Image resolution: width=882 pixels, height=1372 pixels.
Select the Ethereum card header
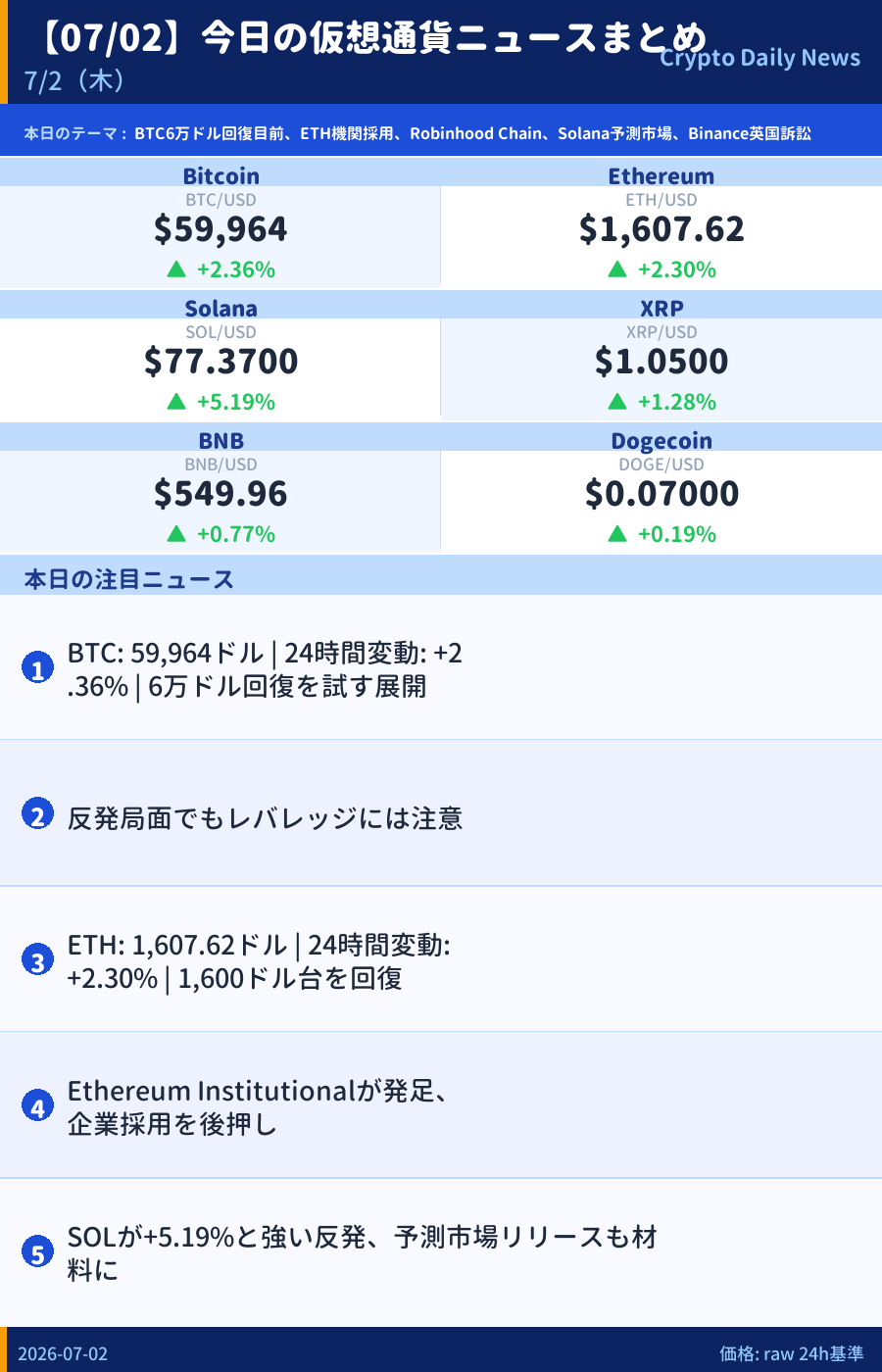pyautogui.click(x=661, y=174)
